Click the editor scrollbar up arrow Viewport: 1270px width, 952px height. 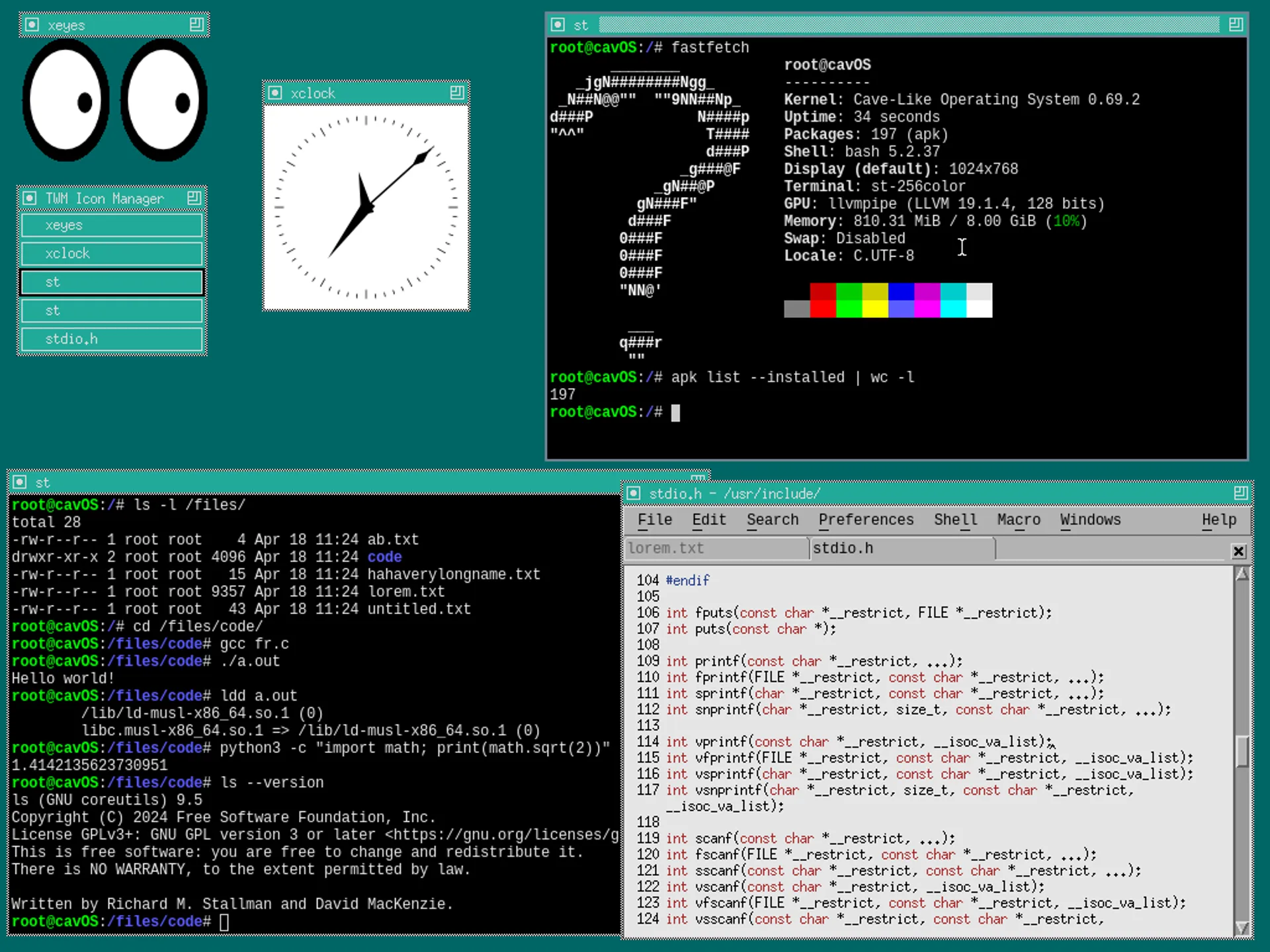[1242, 575]
